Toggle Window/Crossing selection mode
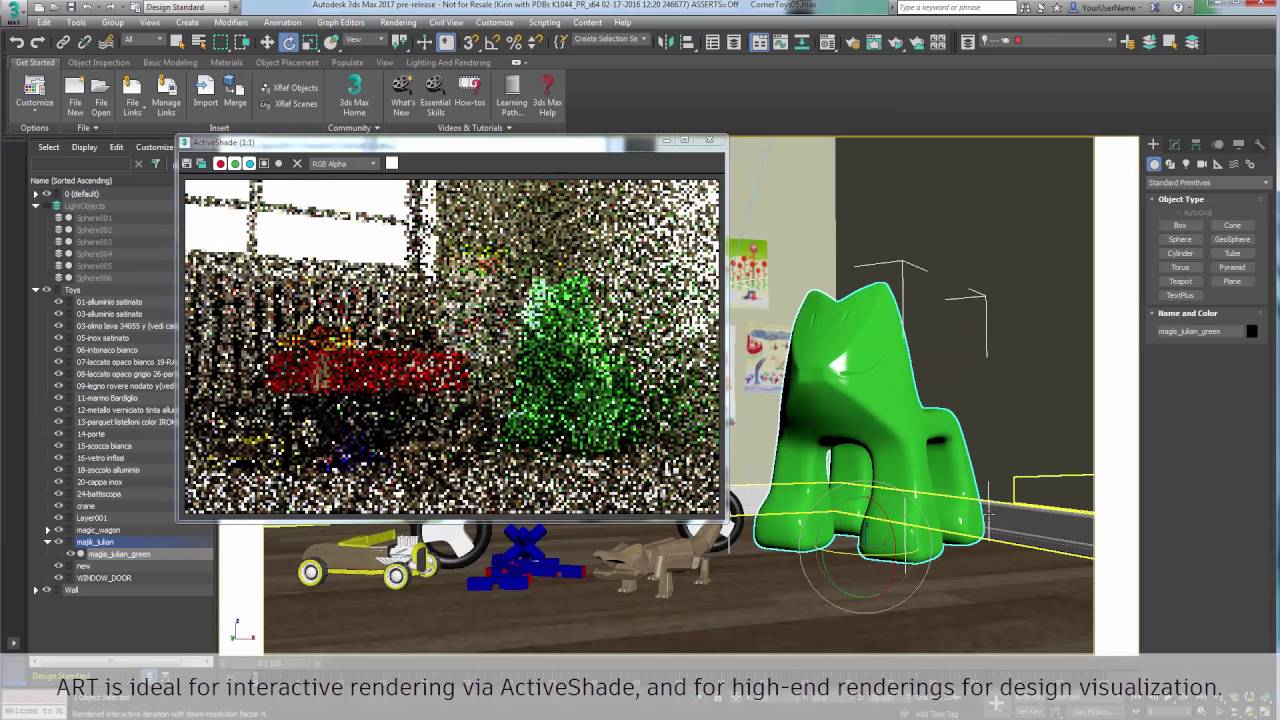This screenshot has height=720, width=1280. click(243, 42)
